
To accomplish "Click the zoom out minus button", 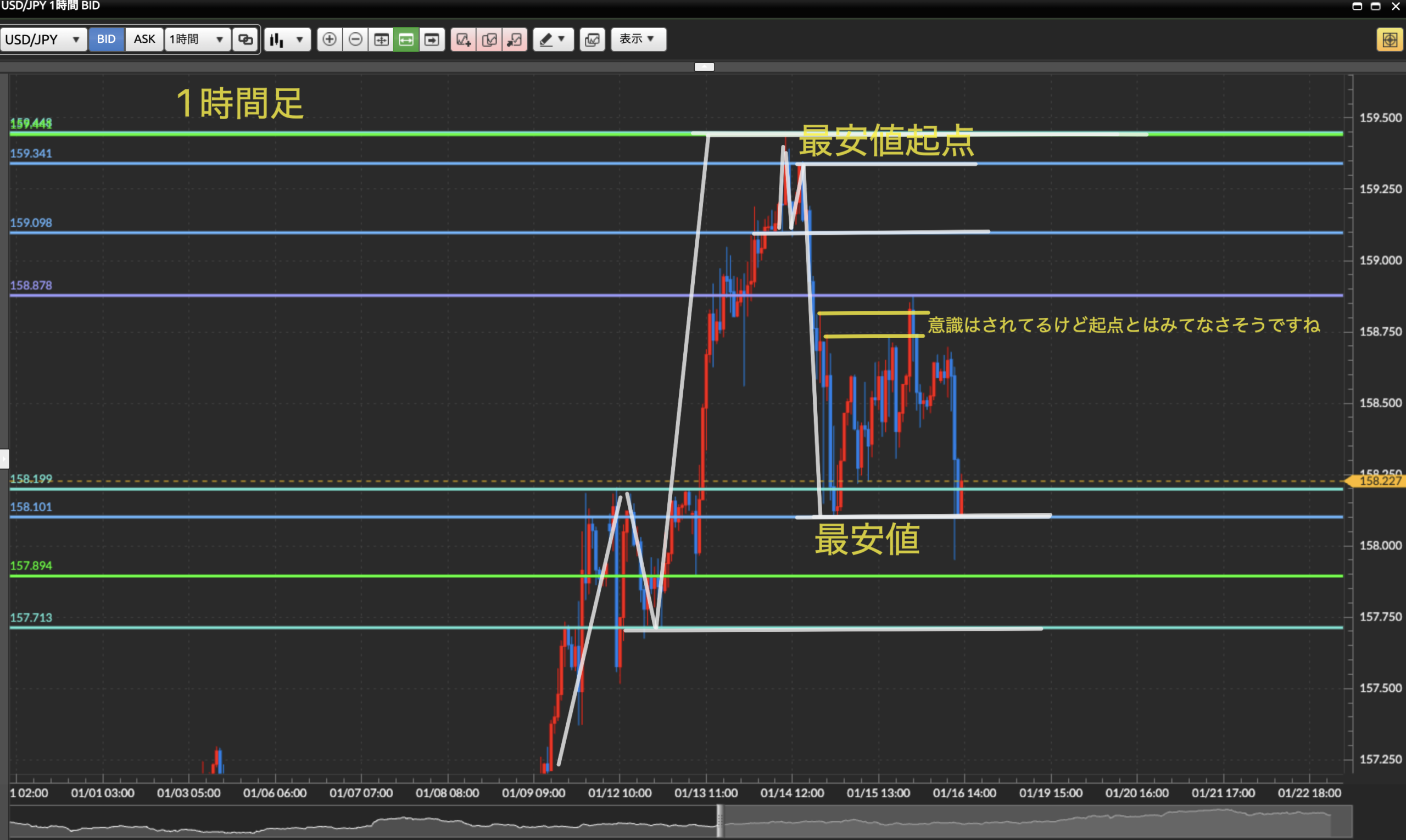I will tap(355, 40).
